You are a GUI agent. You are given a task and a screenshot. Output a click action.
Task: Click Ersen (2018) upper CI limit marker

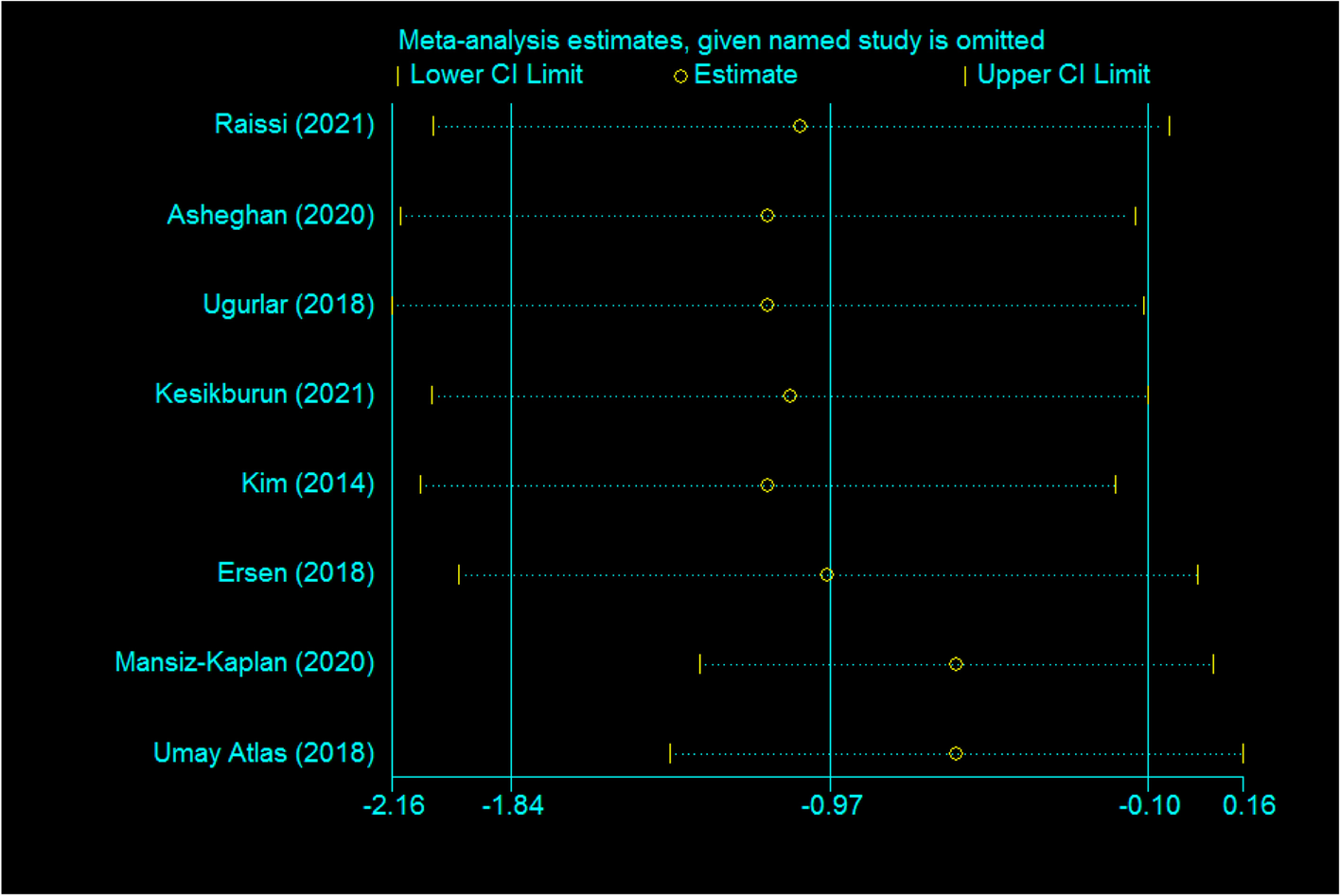1198,574
